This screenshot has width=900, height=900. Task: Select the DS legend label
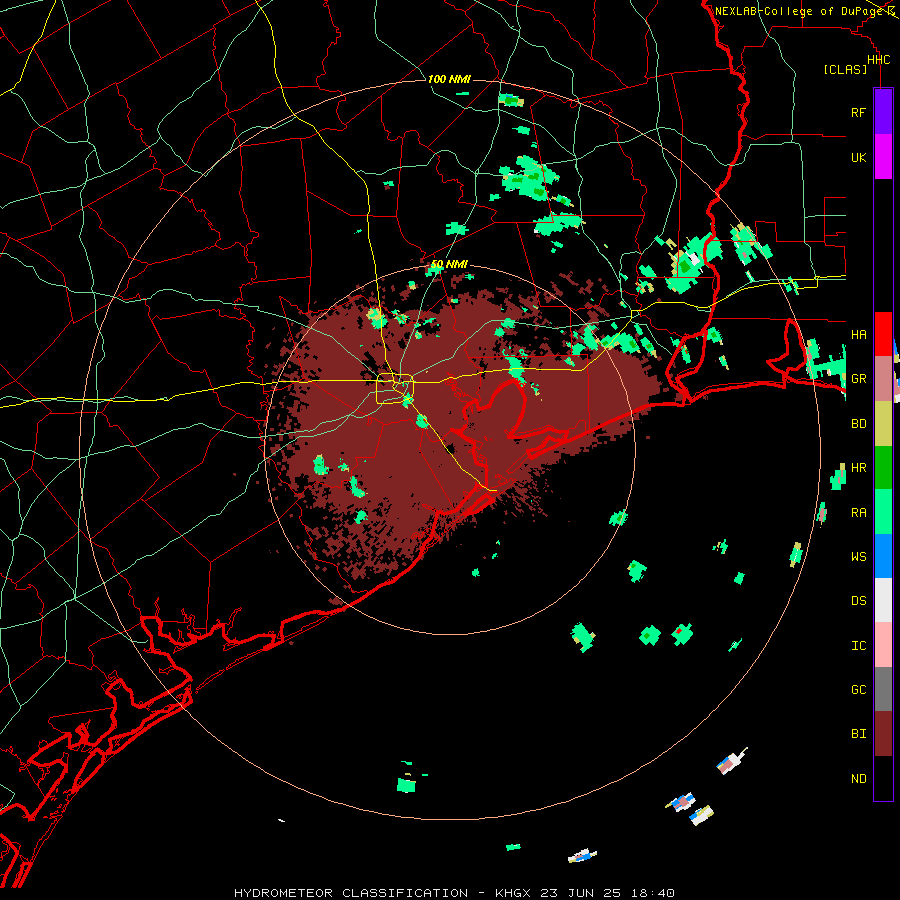[x=858, y=601]
